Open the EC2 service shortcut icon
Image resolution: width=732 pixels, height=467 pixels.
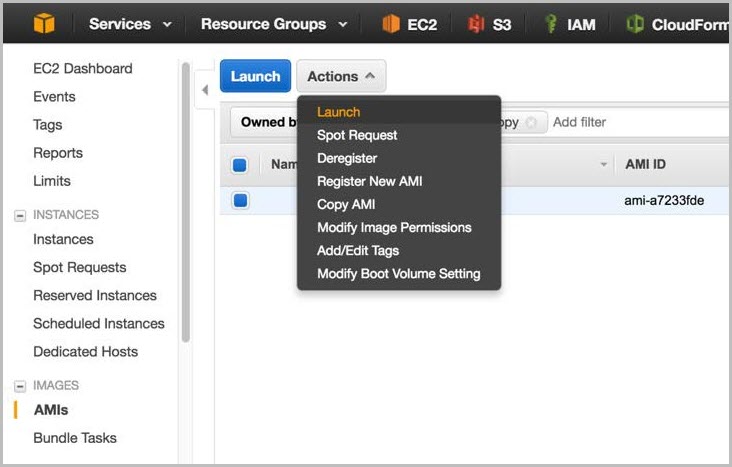click(x=391, y=24)
